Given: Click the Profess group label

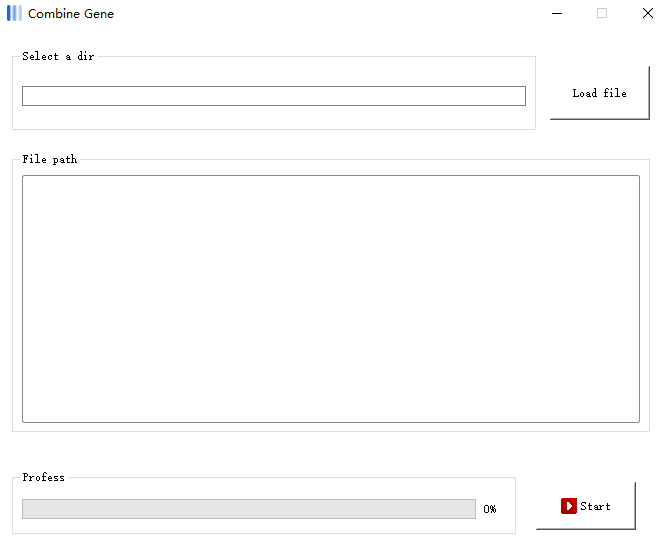Looking at the screenshot, I should click(x=43, y=477).
